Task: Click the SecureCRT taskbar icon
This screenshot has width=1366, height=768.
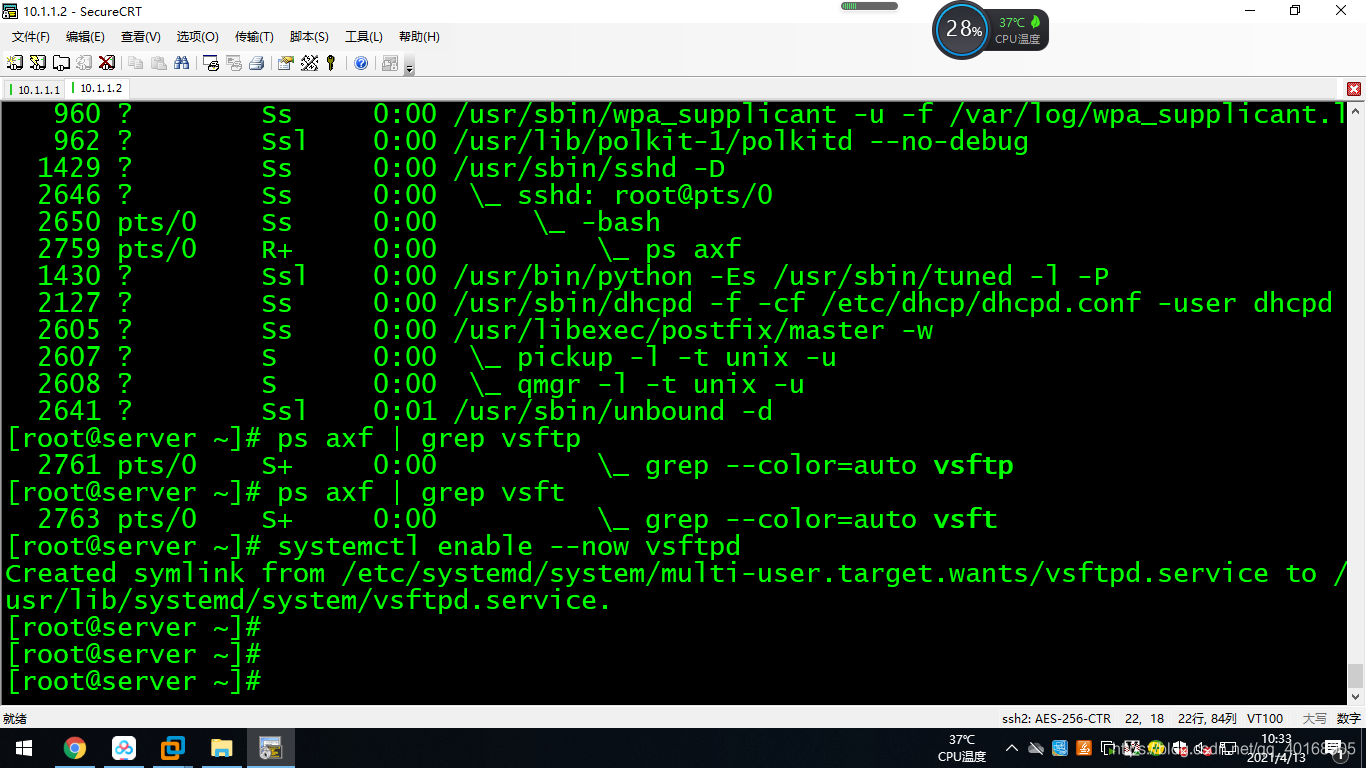Action: [270, 748]
